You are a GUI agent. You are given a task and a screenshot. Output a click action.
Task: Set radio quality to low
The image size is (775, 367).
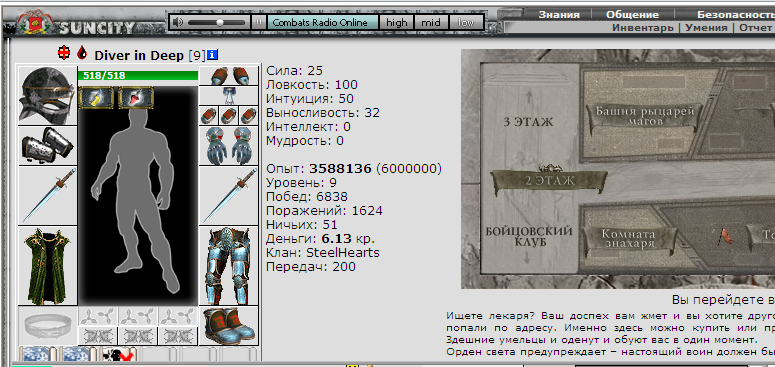tap(465, 22)
